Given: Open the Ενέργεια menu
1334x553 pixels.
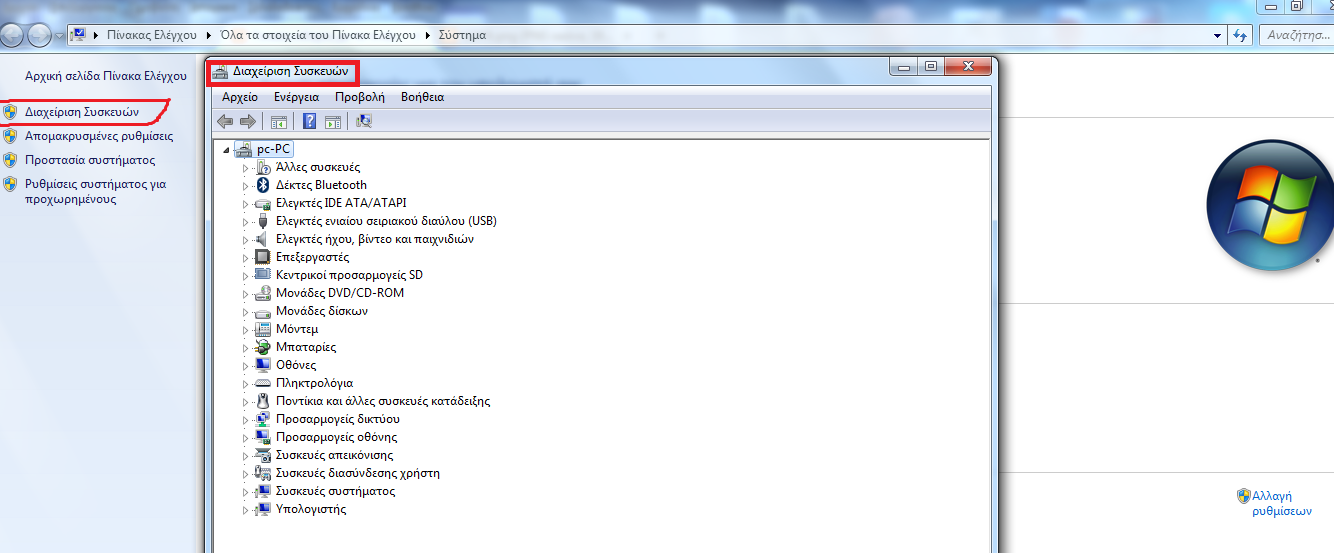Looking at the screenshot, I should tap(296, 97).
